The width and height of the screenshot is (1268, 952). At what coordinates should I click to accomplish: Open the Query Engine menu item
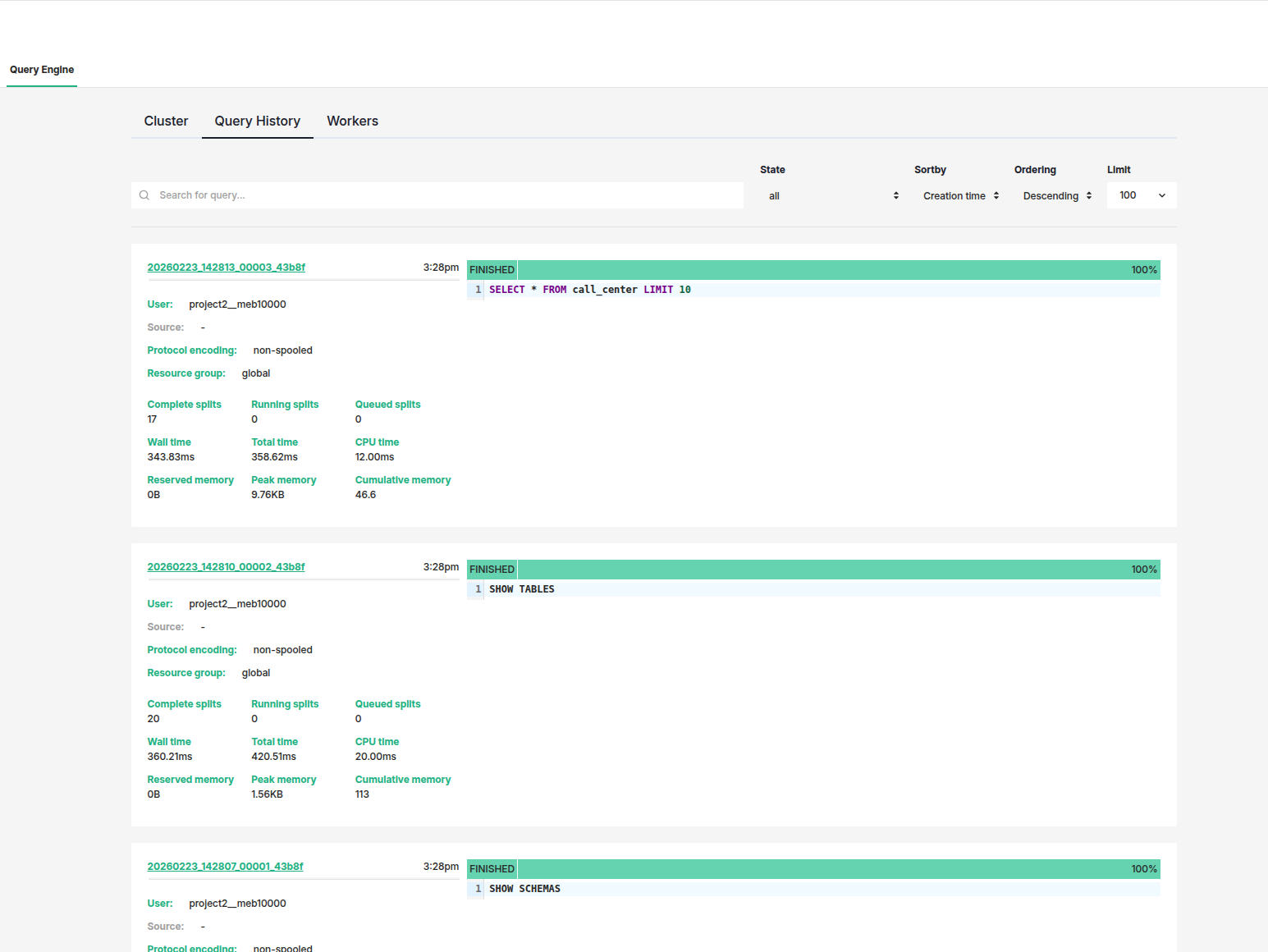tap(41, 70)
